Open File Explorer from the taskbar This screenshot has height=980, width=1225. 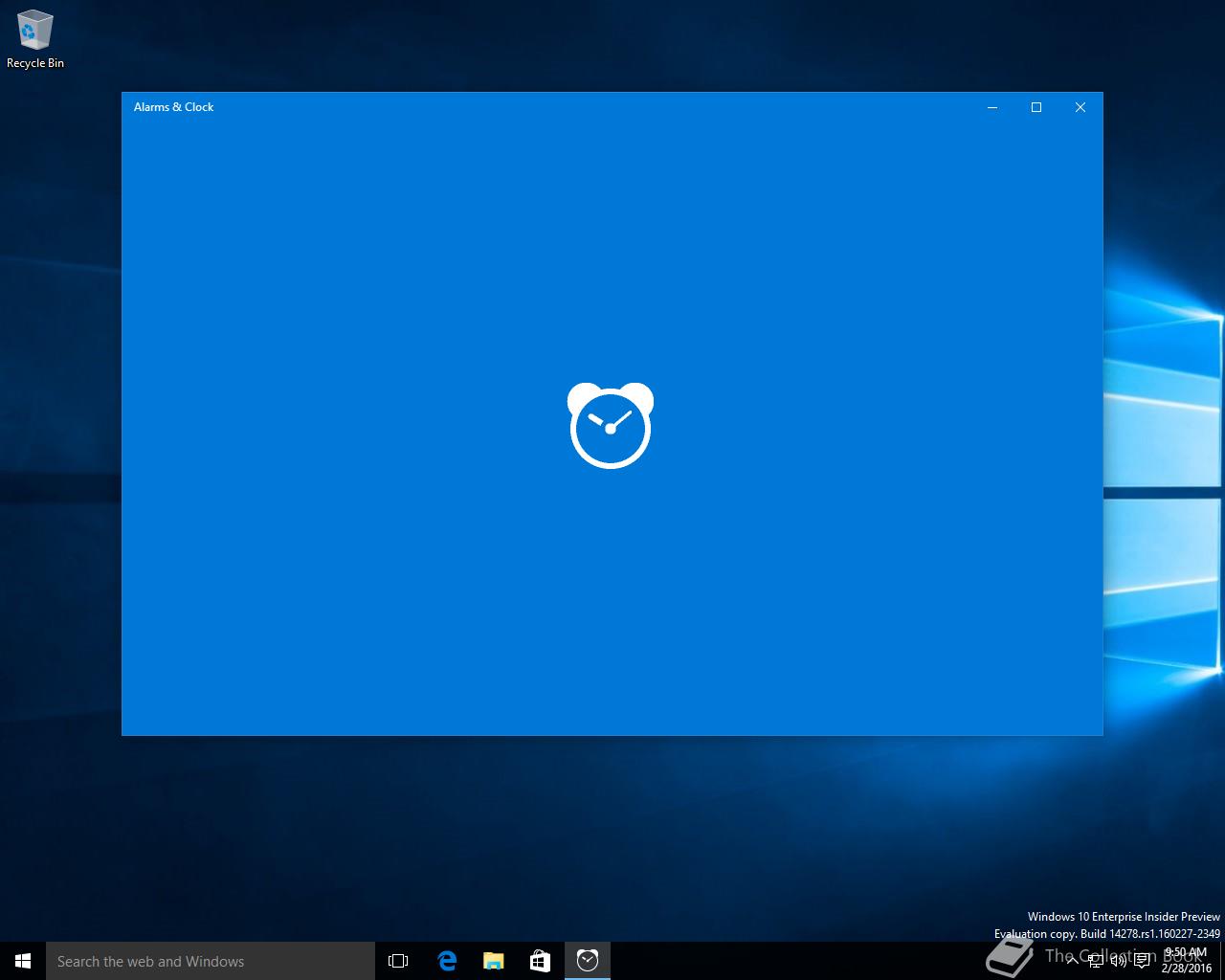tap(493, 961)
